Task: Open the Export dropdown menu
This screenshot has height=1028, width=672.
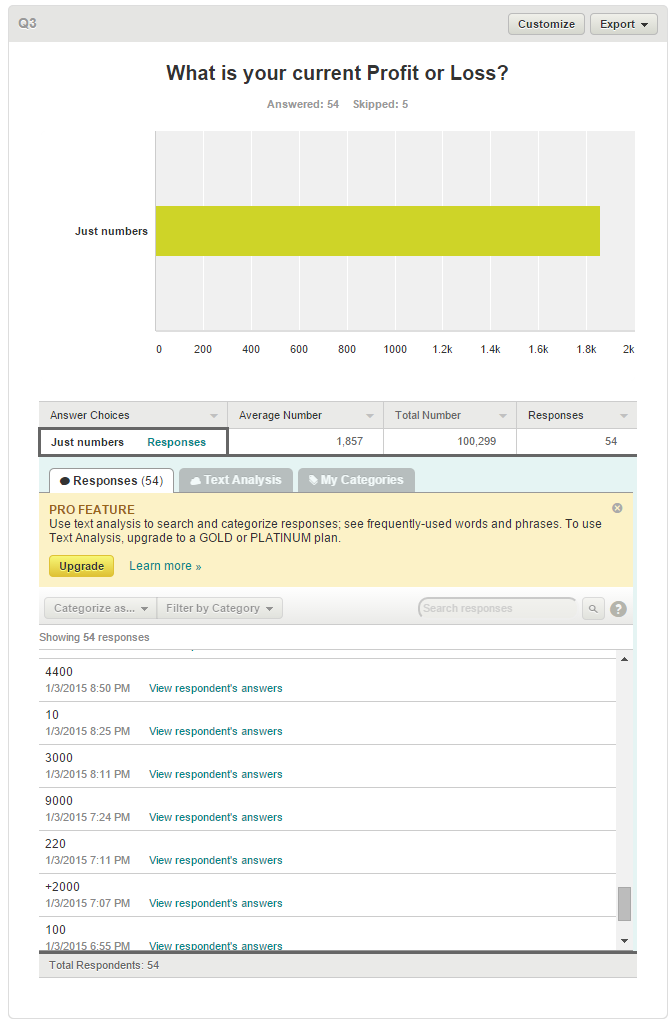Action: click(x=623, y=24)
